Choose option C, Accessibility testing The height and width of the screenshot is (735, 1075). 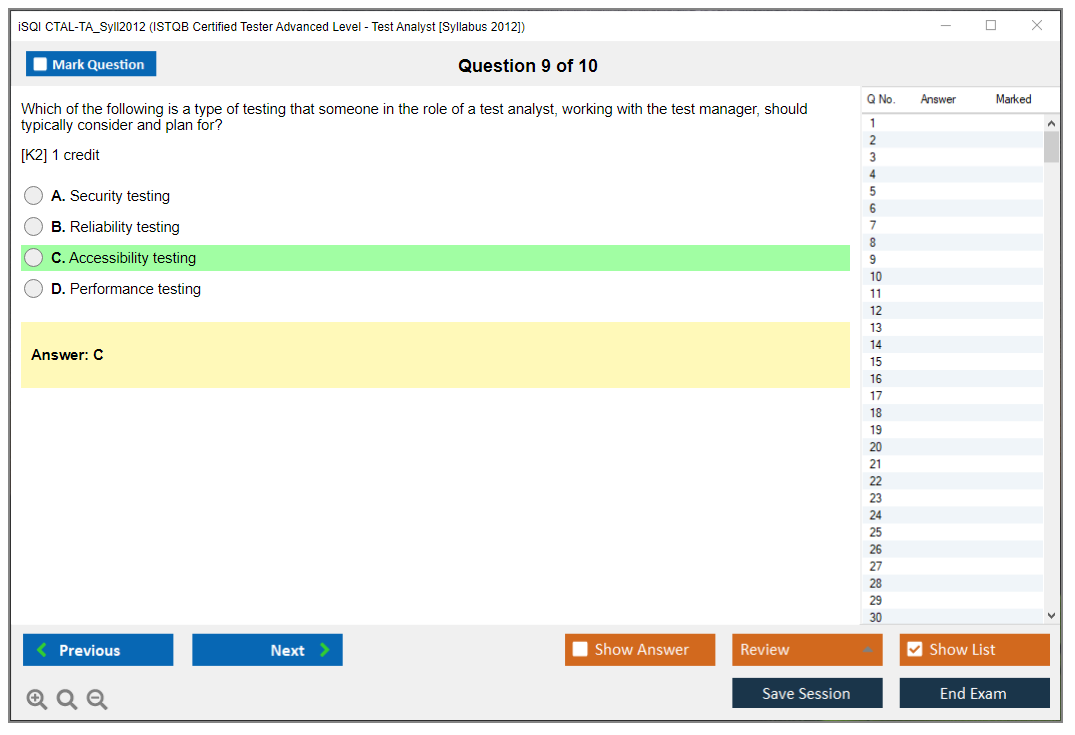[x=34, y=258]
